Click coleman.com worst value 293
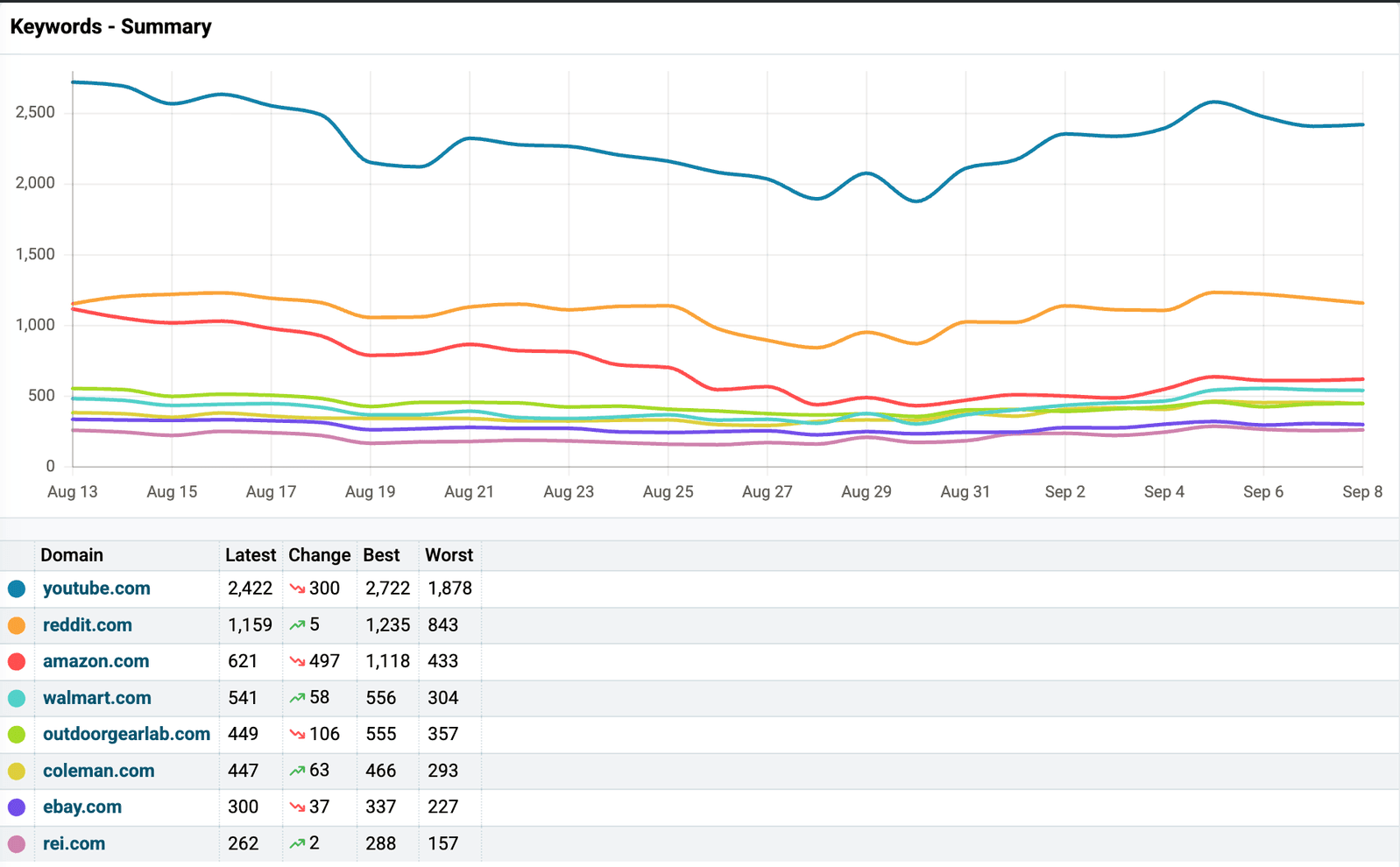This screenshot has height=867, width=1400. click(443, 771)
